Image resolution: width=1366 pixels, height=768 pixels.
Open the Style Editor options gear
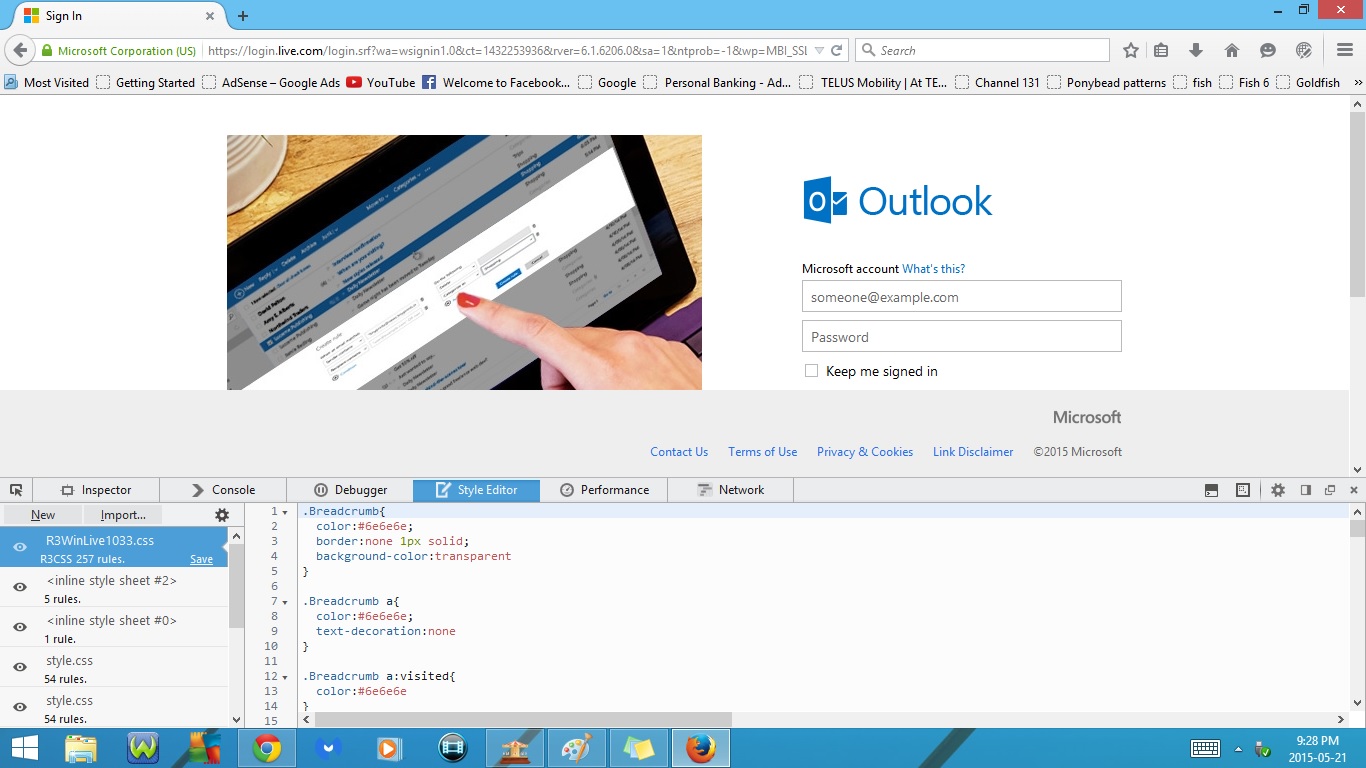[x=222, y=515]
